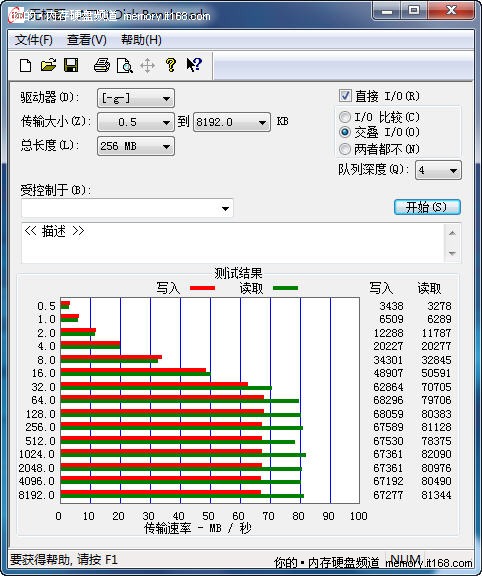482x576 pixels.
Task: Print results using the printer icon
Action: coord(102,65)
